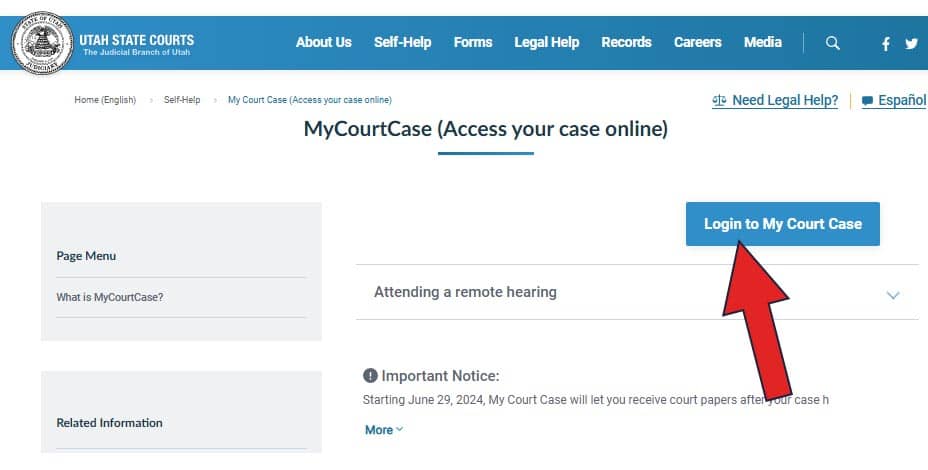This screenshot has width=928, height=470.
Task: Click the speech bubble icon beside Español
Action: coord(867,101)
